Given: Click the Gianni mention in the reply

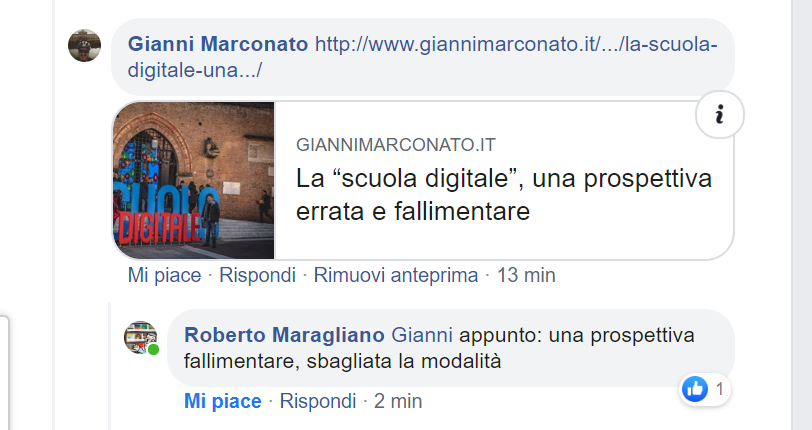Looking at the screenshot, I should 422,335.
